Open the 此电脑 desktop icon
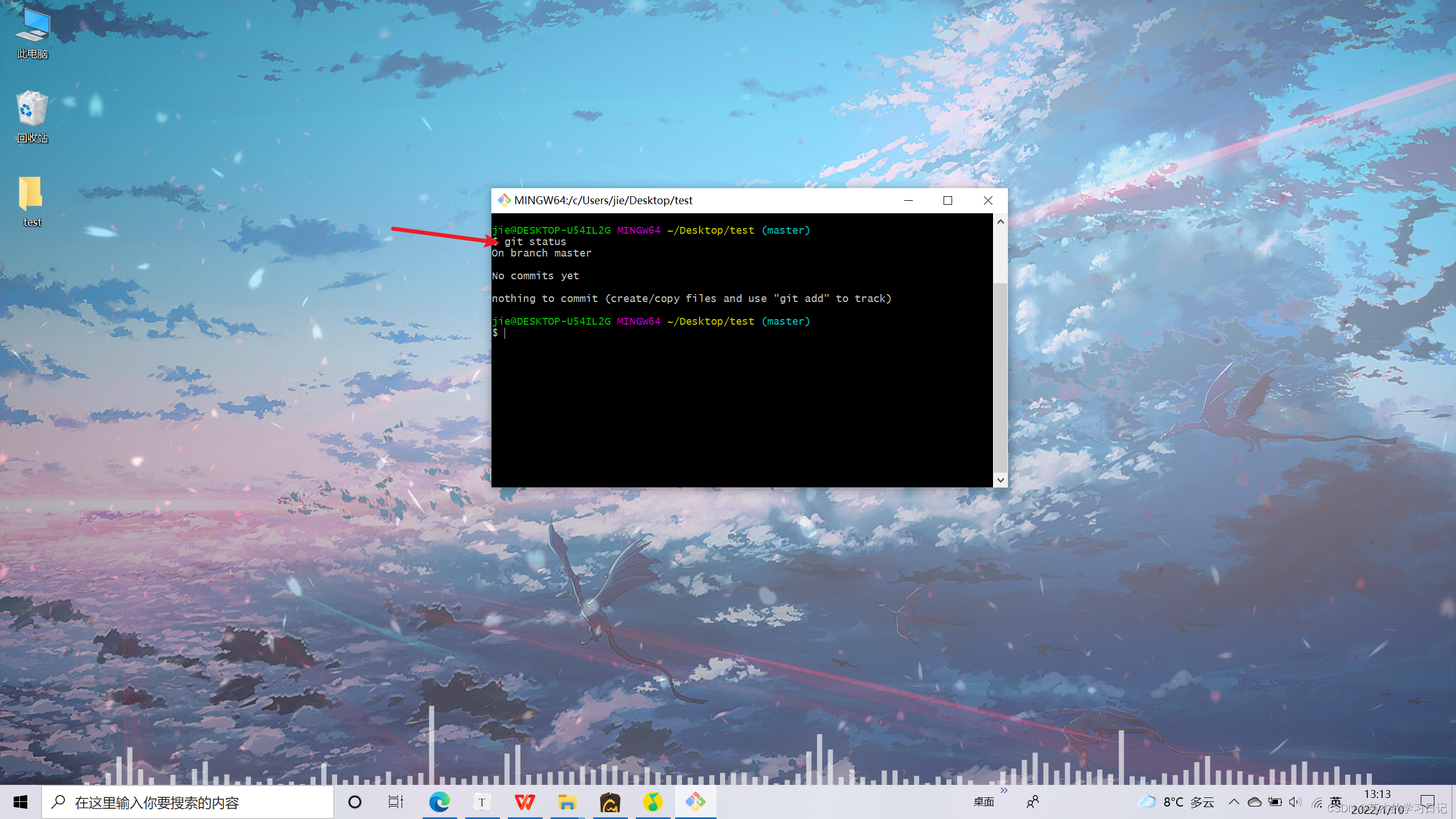Image resolution: width=1456 pixels, height=819 pixels. [x=32, y=33]
